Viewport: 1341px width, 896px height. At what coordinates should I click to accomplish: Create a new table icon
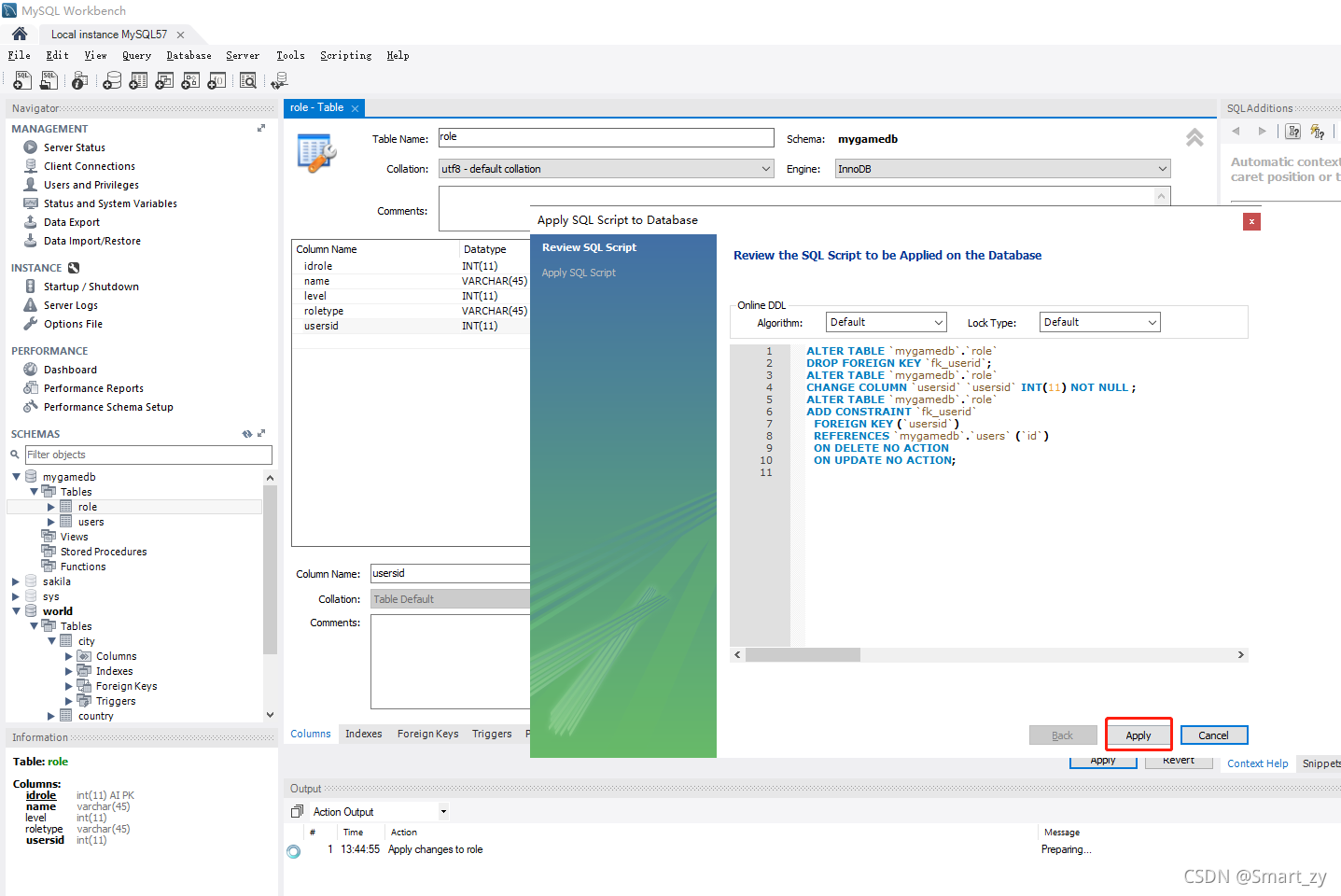(138, 81)
